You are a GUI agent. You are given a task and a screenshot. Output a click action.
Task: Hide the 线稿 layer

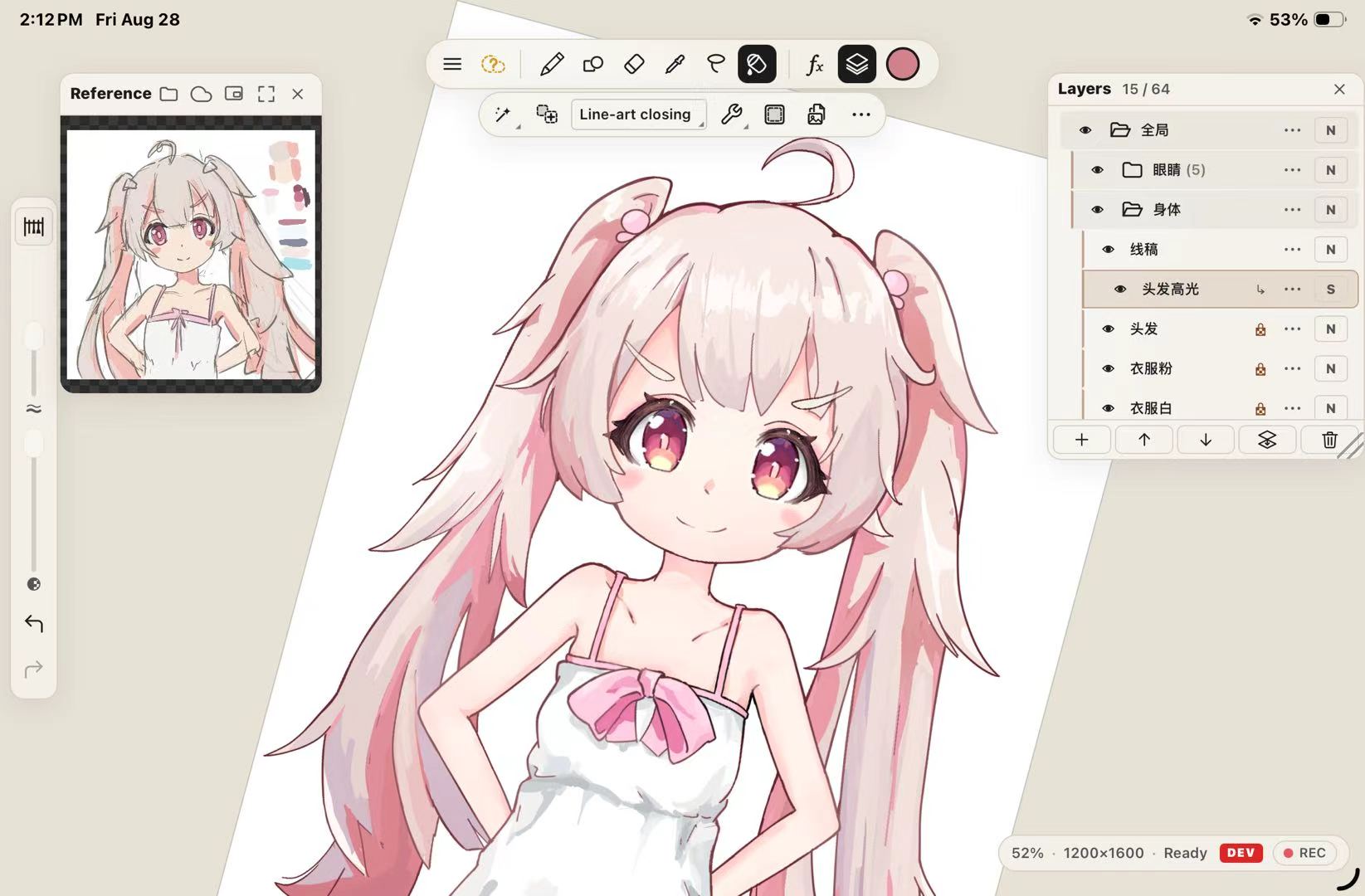(x=1109, y=250)
